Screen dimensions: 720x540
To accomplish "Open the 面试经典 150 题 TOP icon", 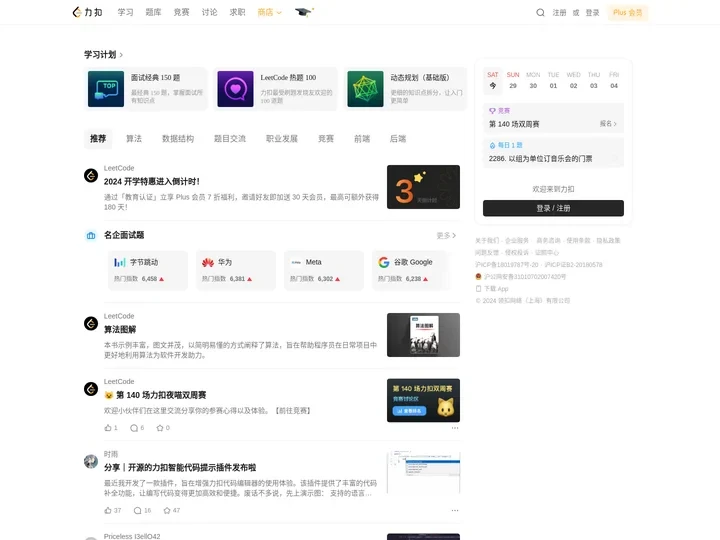I will (x=106, y=89).
